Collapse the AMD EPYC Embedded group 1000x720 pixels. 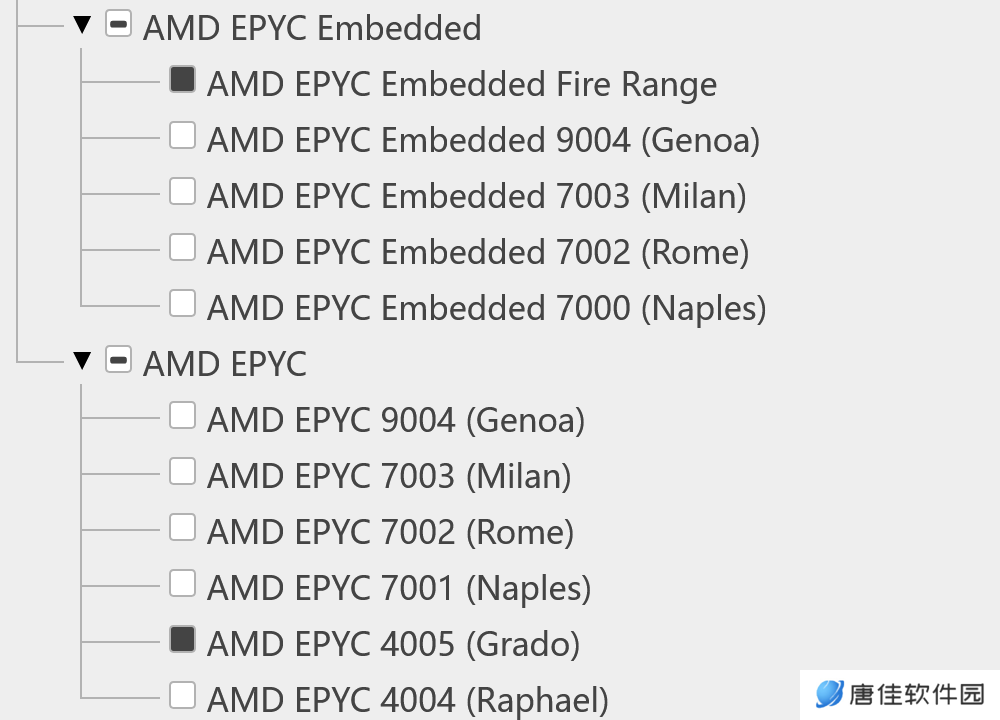pos(82,25)
